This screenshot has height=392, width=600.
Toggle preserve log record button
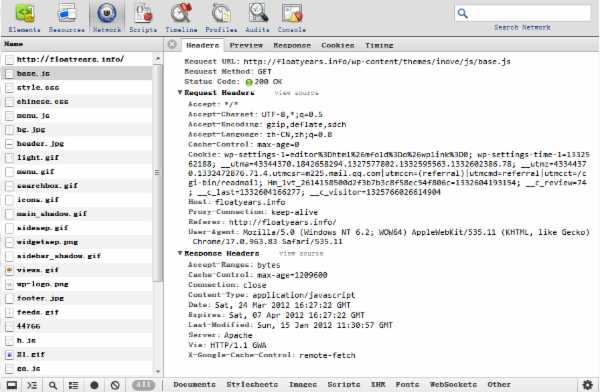(x=94, y=385)
